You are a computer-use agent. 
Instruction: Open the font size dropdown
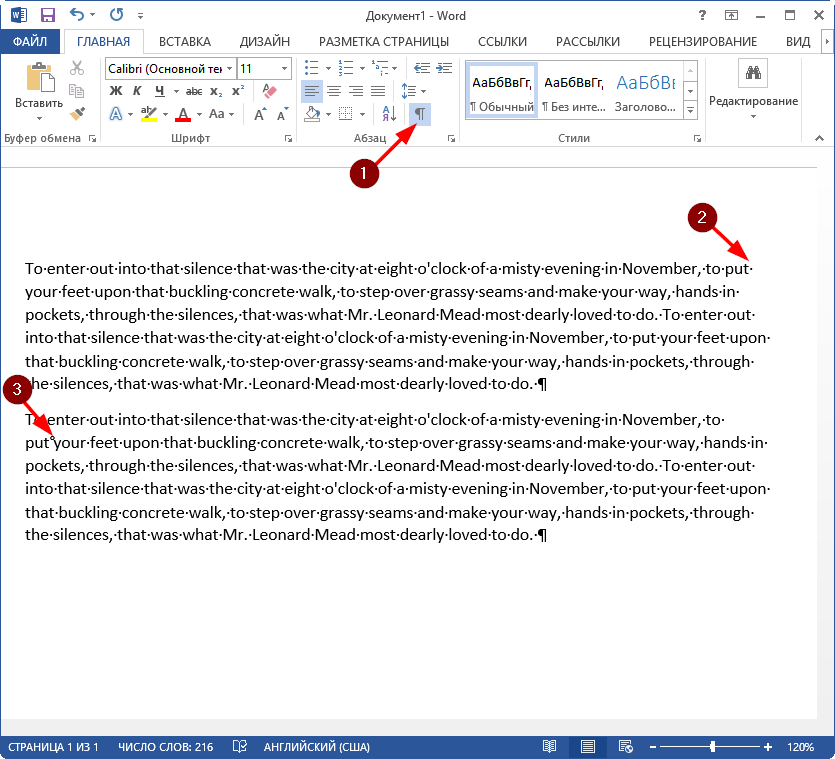point(284,68)
